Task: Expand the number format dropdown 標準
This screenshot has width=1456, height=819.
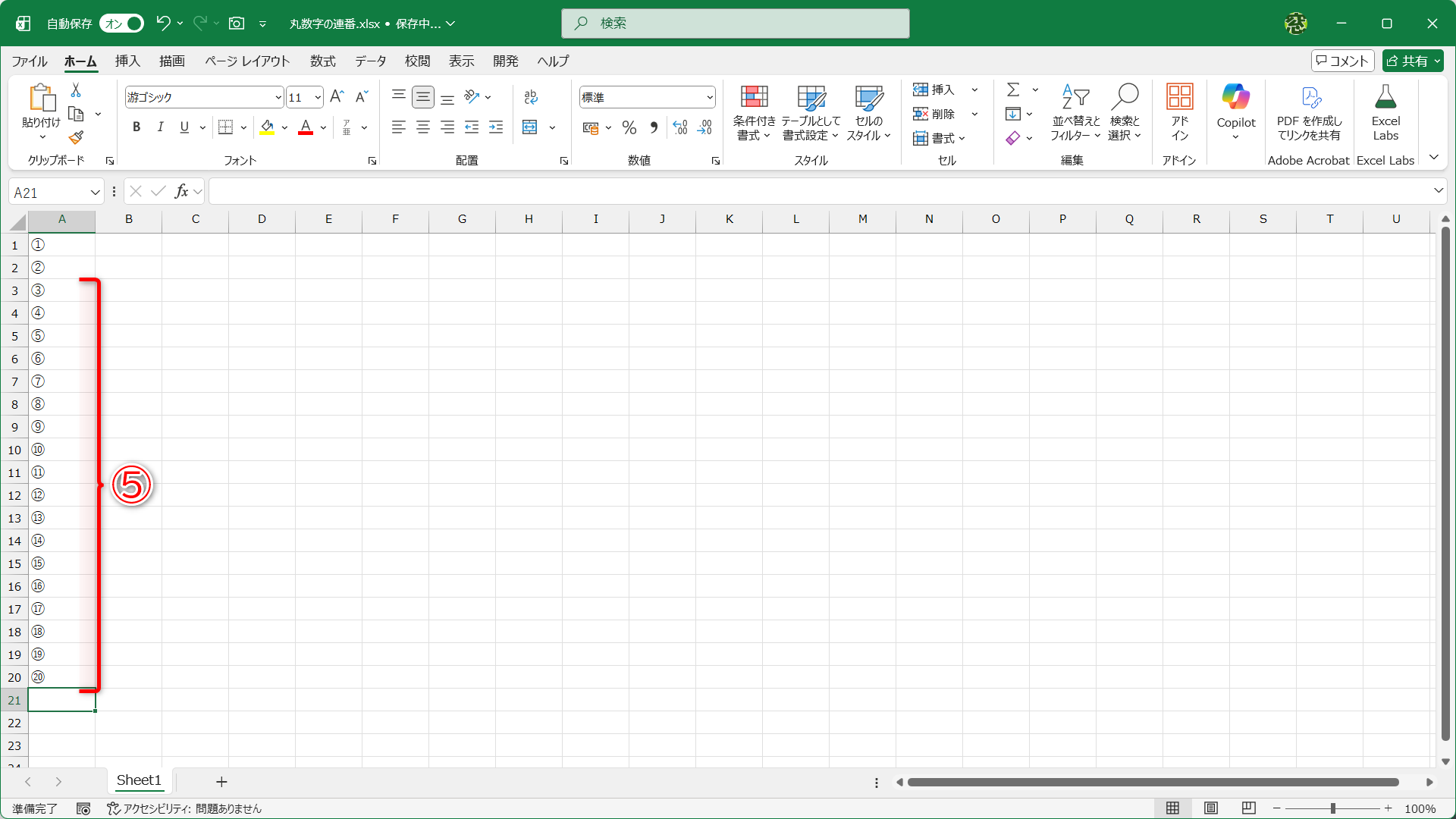Action: [x=709, y=97]
